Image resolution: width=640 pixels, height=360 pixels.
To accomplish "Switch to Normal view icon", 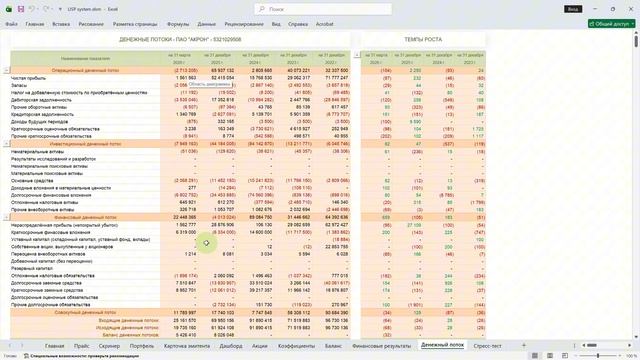I will 535,356.
